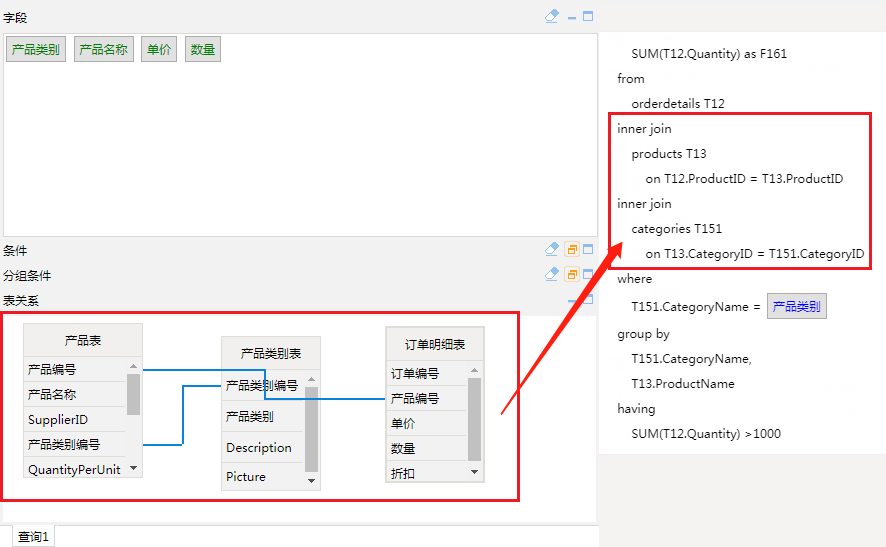Click T13.ProductName in group by
Screen dimensions: 886x547
tap(683, 384)
